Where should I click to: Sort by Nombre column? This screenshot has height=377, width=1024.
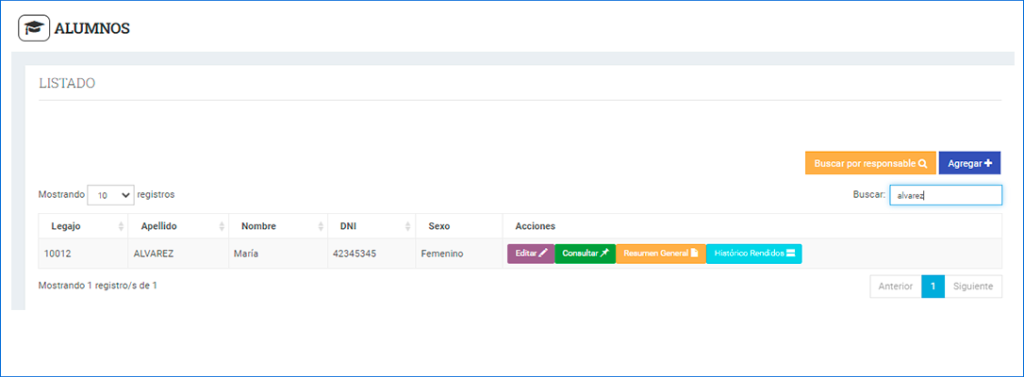point(277,226)
